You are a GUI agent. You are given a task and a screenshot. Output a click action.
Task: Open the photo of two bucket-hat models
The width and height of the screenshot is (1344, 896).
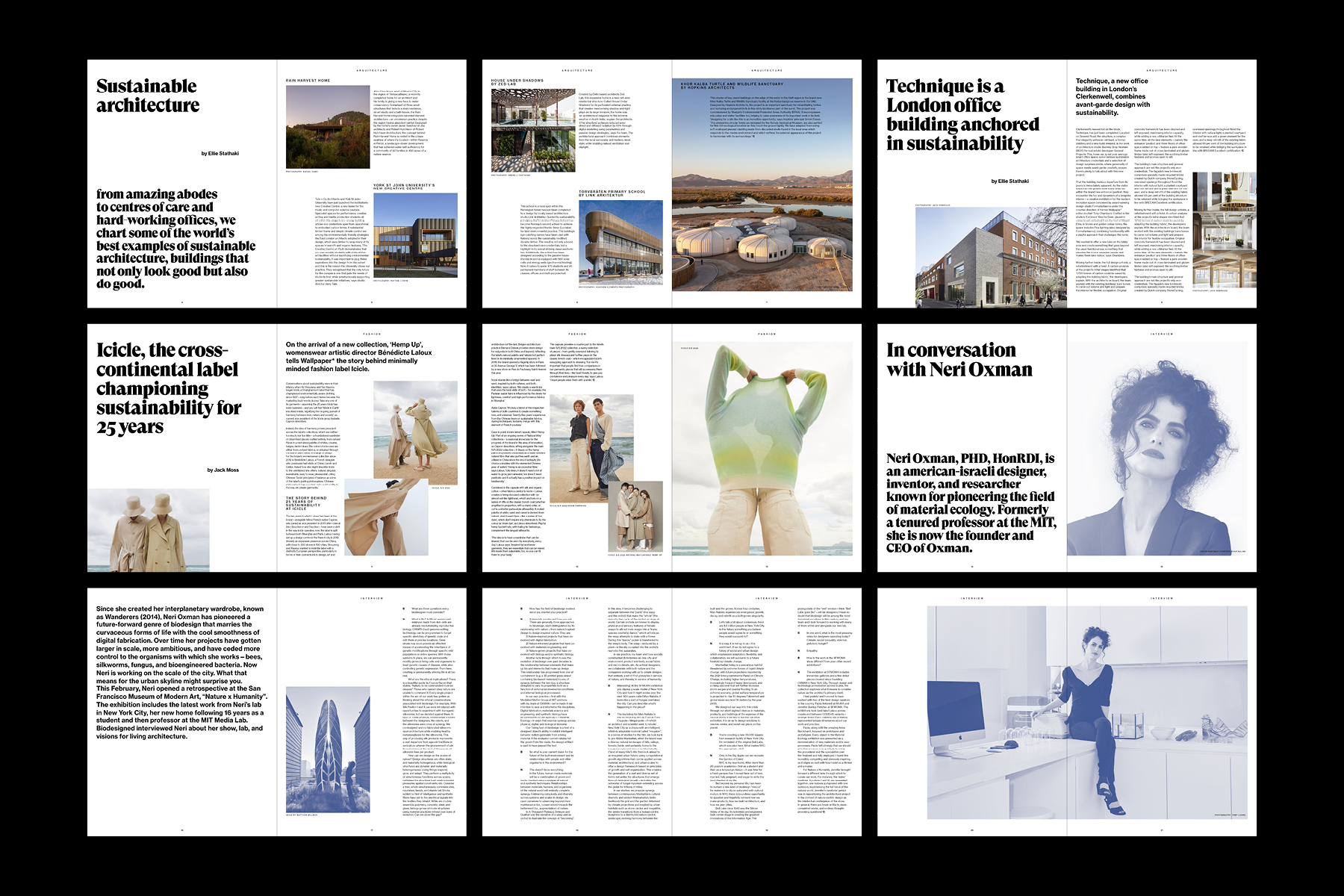[x=149, y=530]
